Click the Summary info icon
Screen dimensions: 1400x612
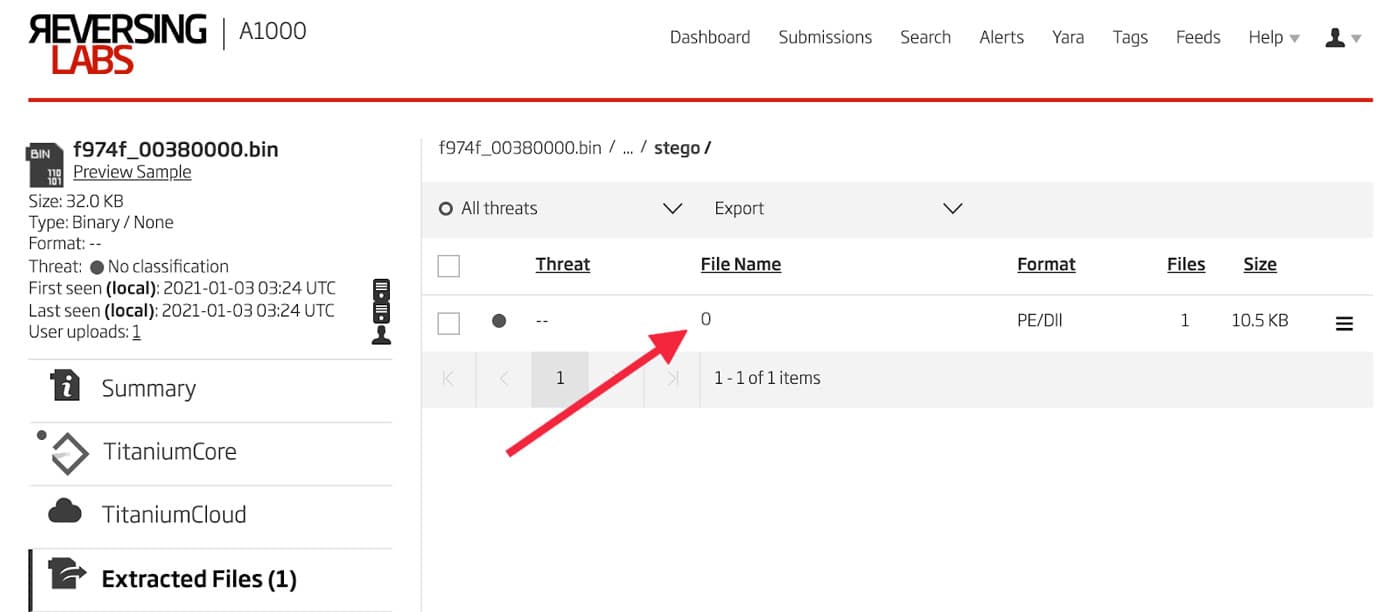(65, 385)
